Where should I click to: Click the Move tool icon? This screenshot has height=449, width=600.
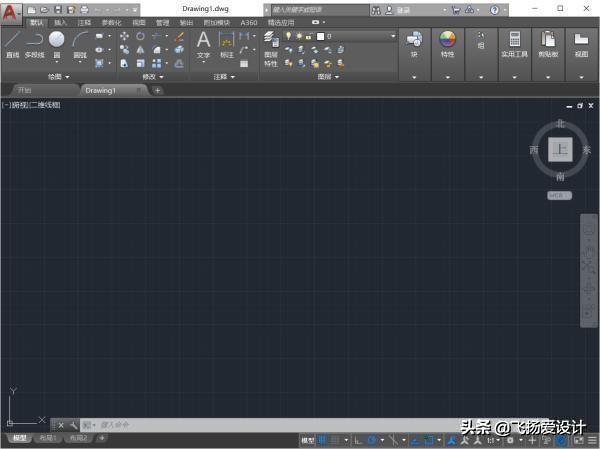(x=124, y=36)
